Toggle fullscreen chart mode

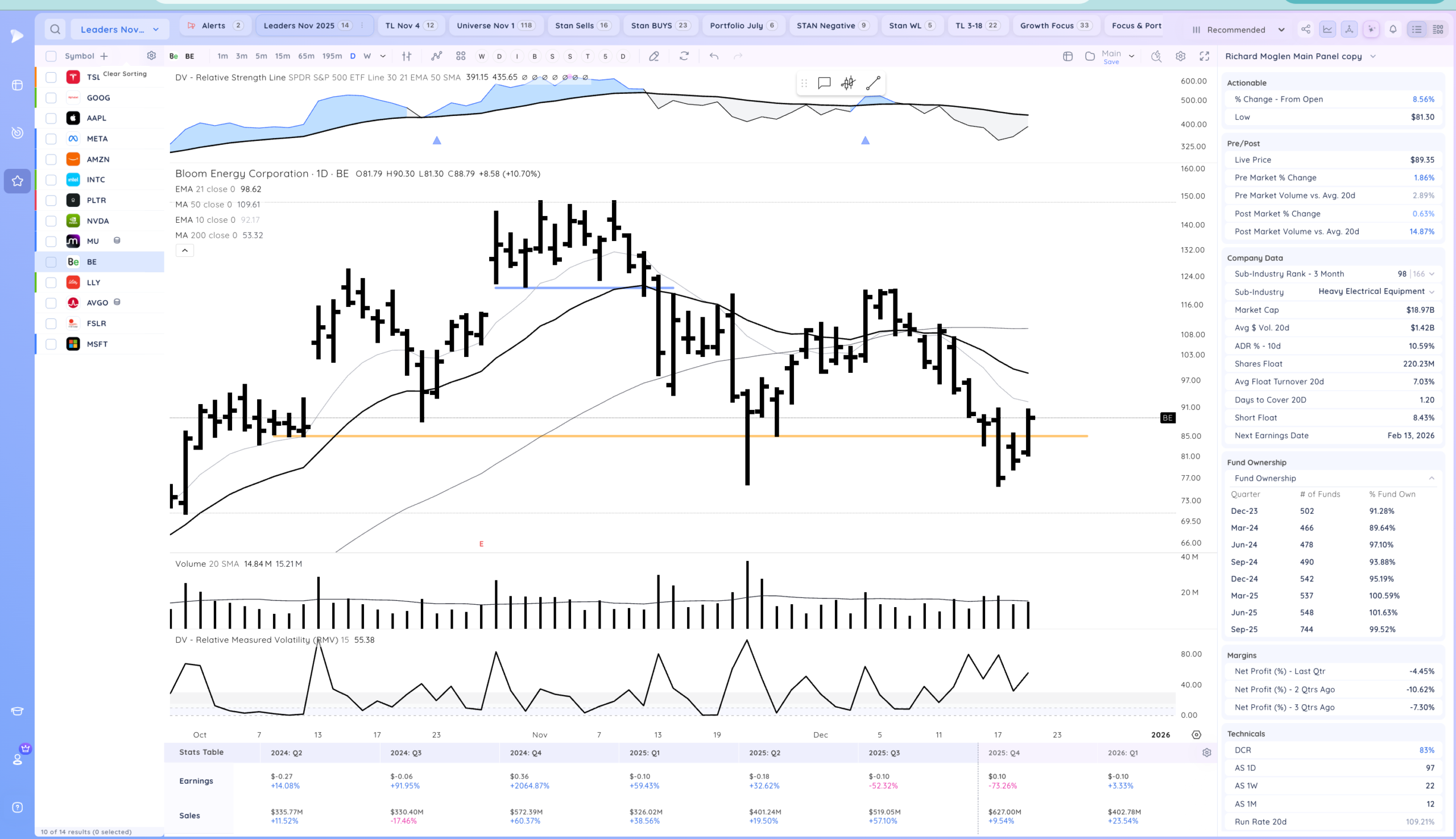point(1204,56)
